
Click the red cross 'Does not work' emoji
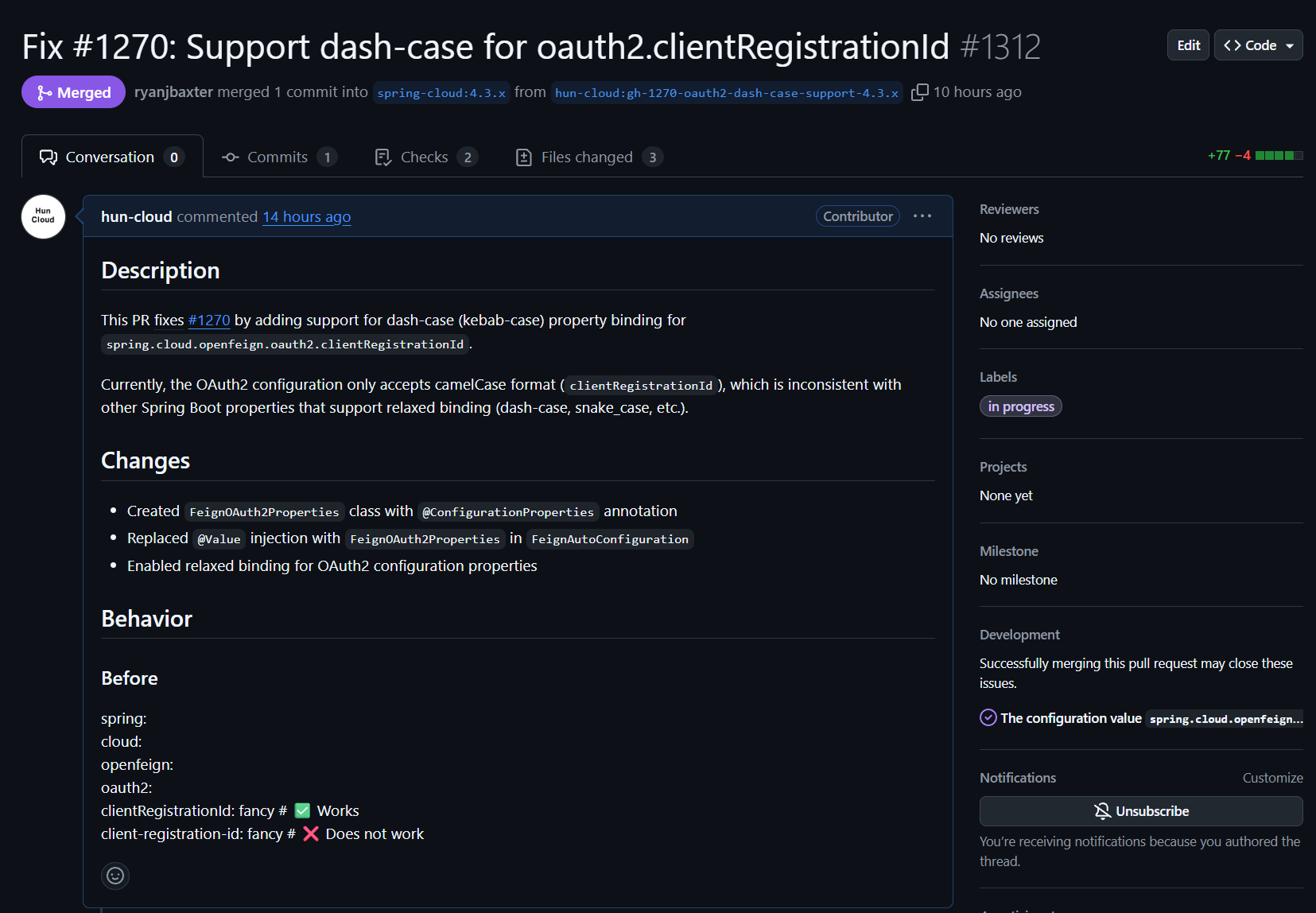[x=311, y=833]
